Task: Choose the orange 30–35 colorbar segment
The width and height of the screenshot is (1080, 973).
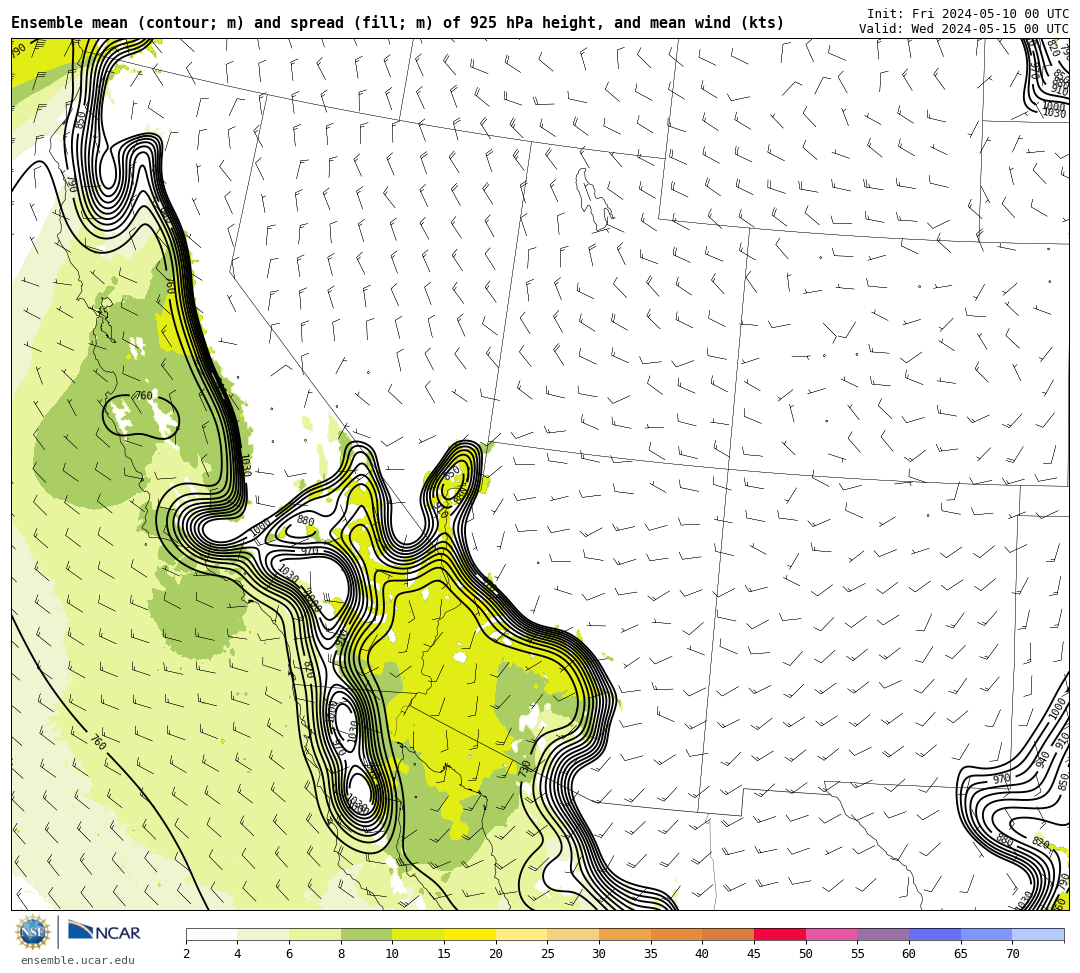Action: 625,934
